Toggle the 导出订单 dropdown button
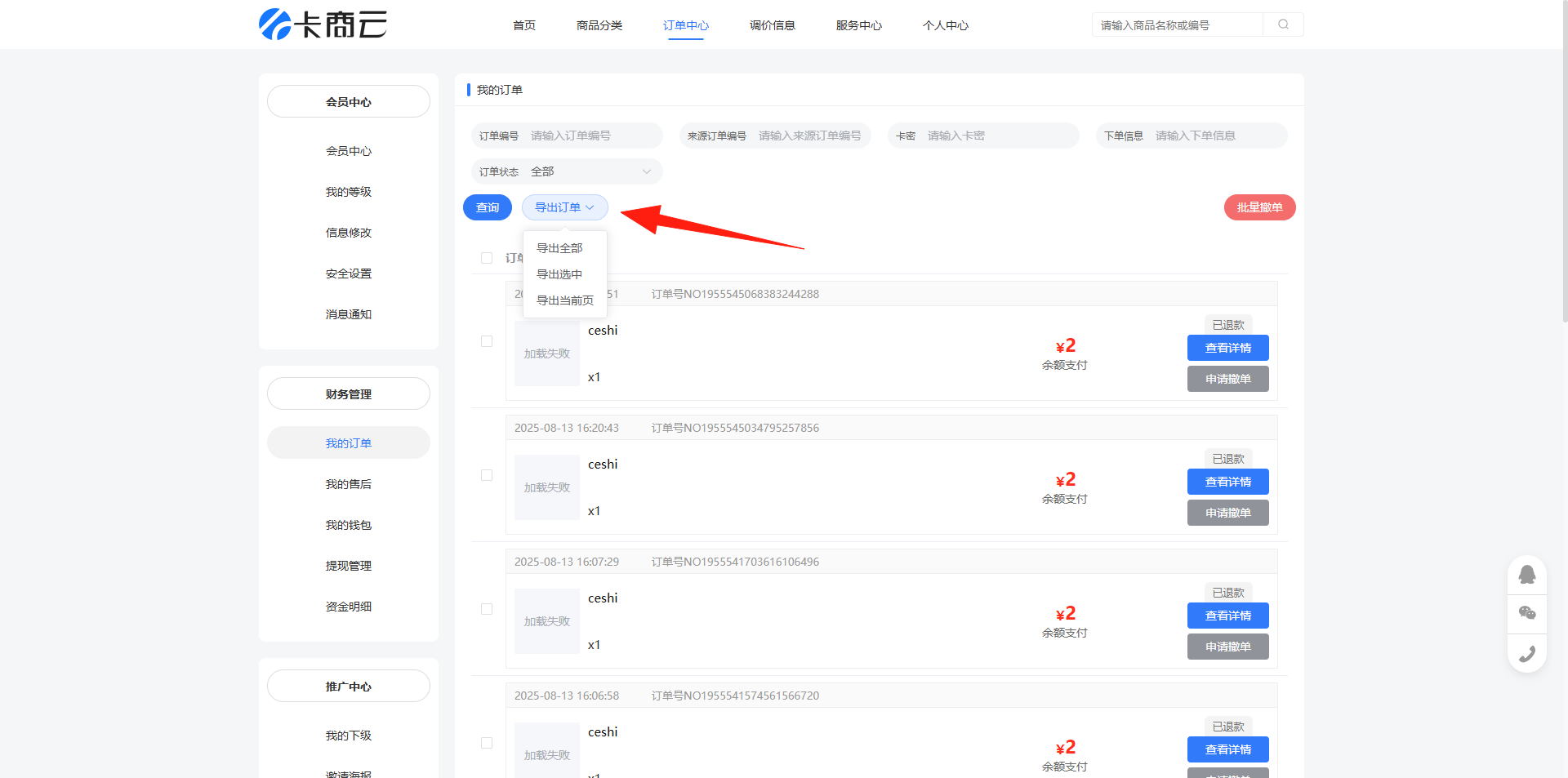 coord(564,207)
